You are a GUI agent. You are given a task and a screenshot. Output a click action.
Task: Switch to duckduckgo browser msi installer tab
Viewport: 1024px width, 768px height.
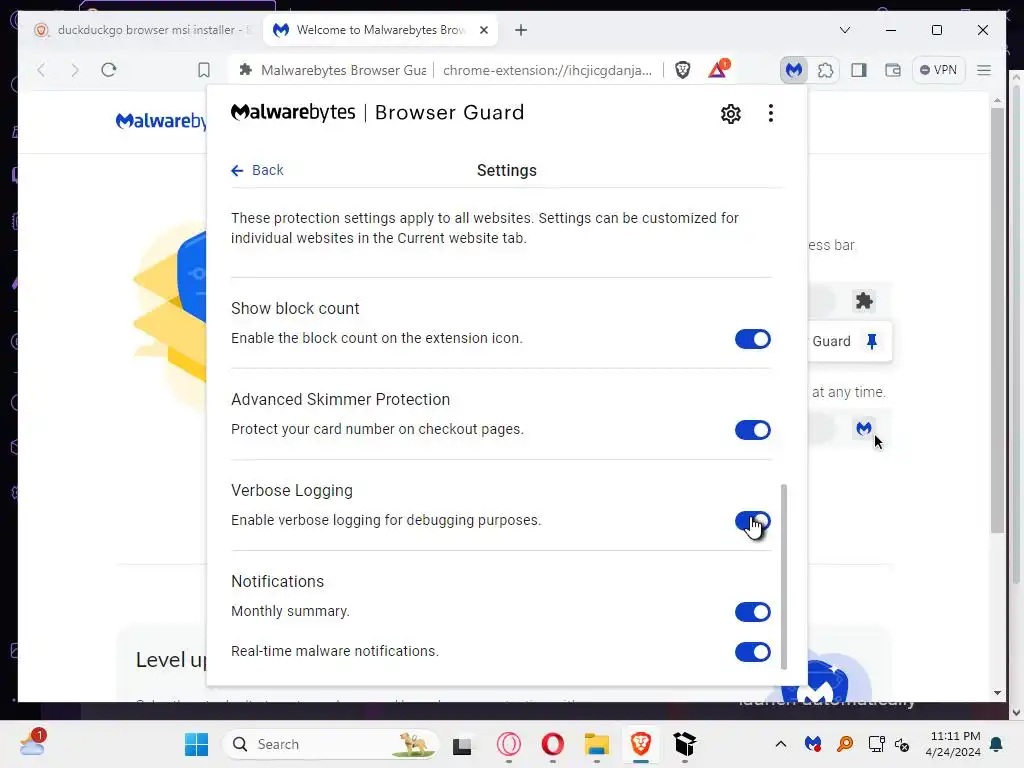point(143,30)
